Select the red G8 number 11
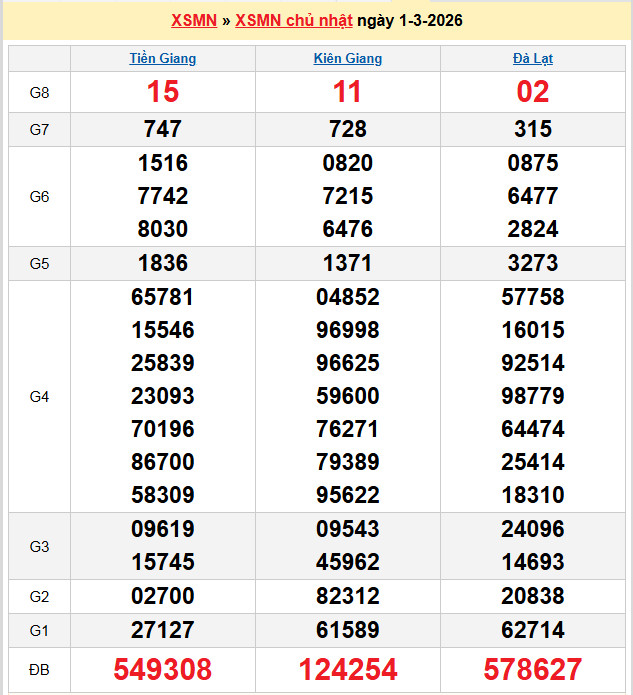The width and height of the screenshot is (633, 695). coord(348,92)
